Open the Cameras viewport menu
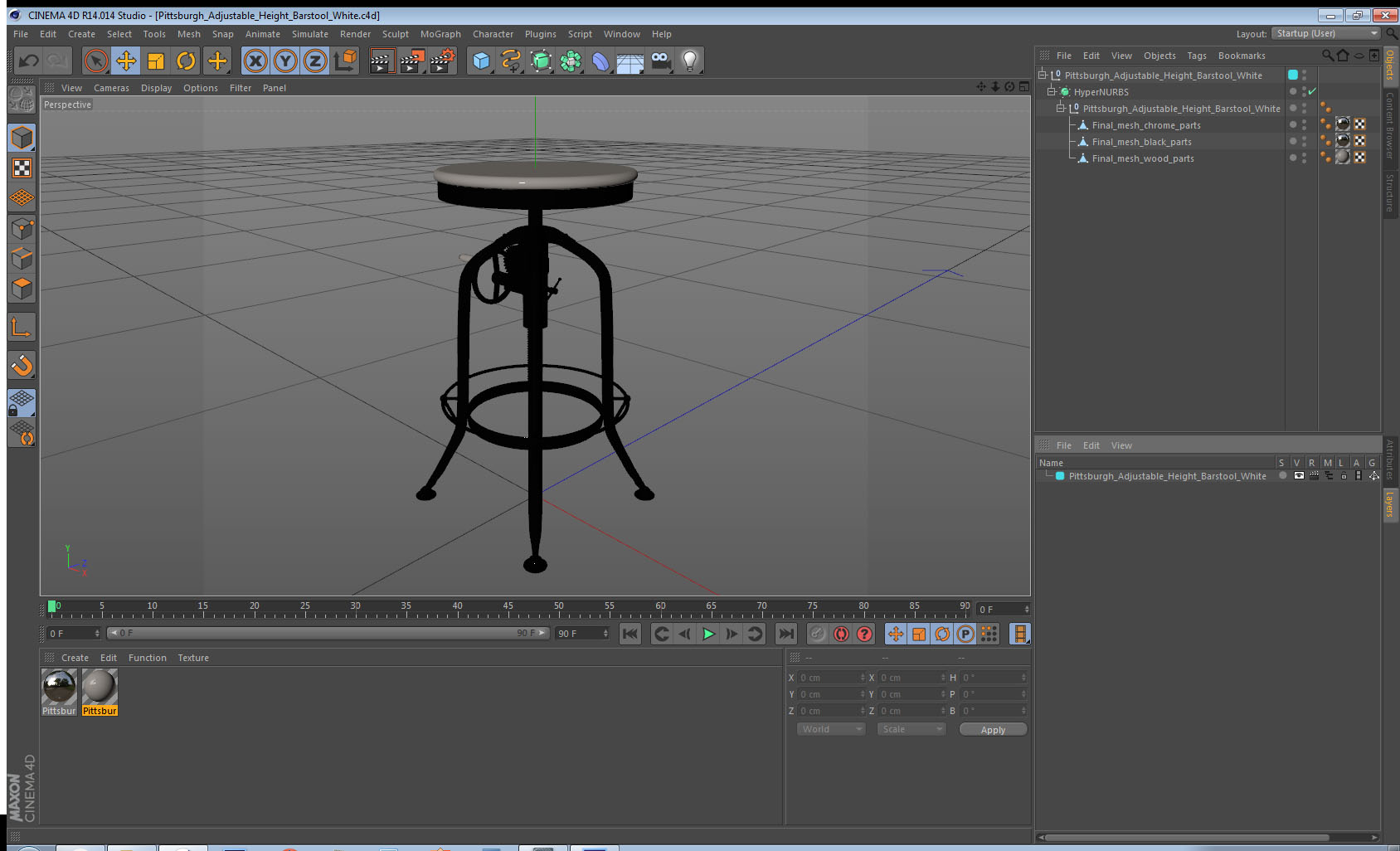This screenshot has width=1400, height=851. [111, 88]
